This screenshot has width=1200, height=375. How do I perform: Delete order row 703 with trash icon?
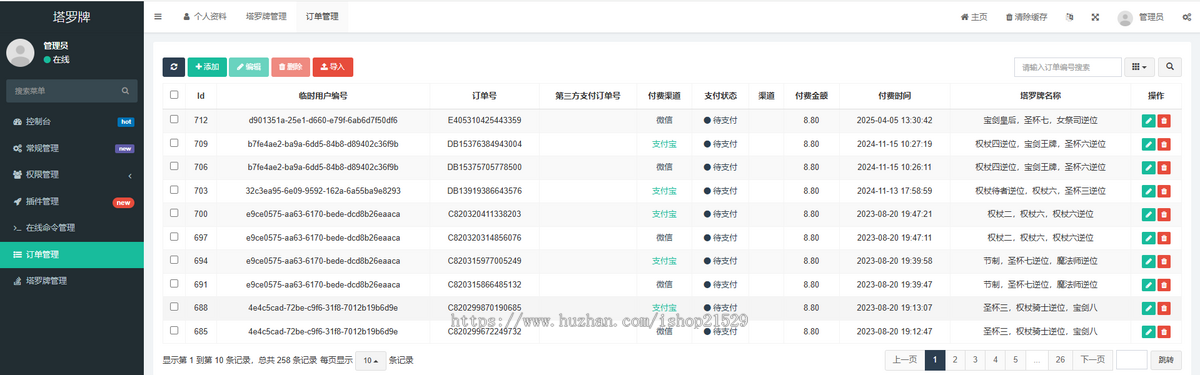point(1164,190)
